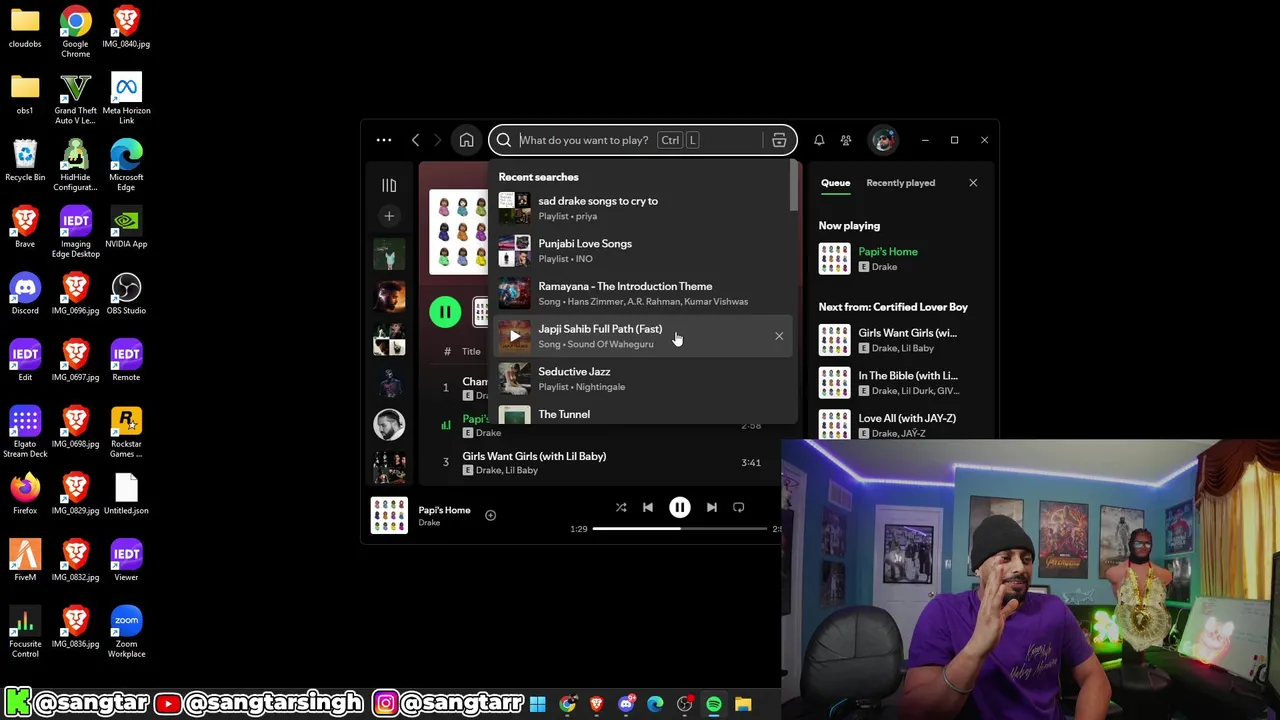
Task: Remove Japji Sahib from recent searches
Action: (779, 336)
